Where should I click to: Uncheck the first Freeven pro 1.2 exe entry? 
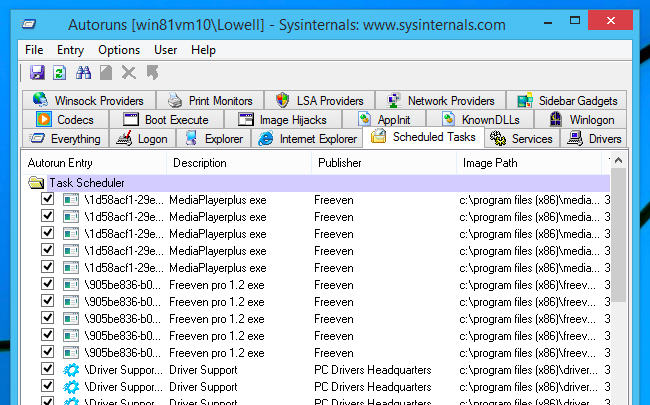click(47, 284)
